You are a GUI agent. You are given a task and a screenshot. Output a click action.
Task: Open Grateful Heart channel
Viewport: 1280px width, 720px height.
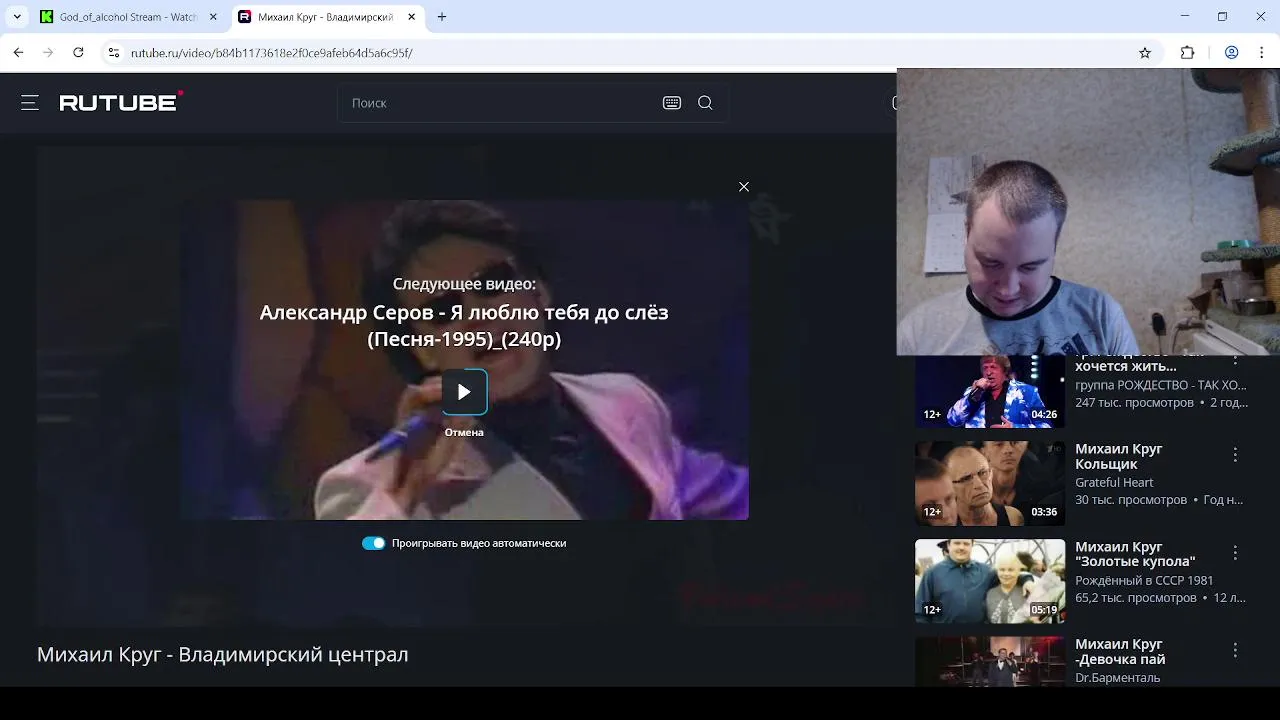1114,482
